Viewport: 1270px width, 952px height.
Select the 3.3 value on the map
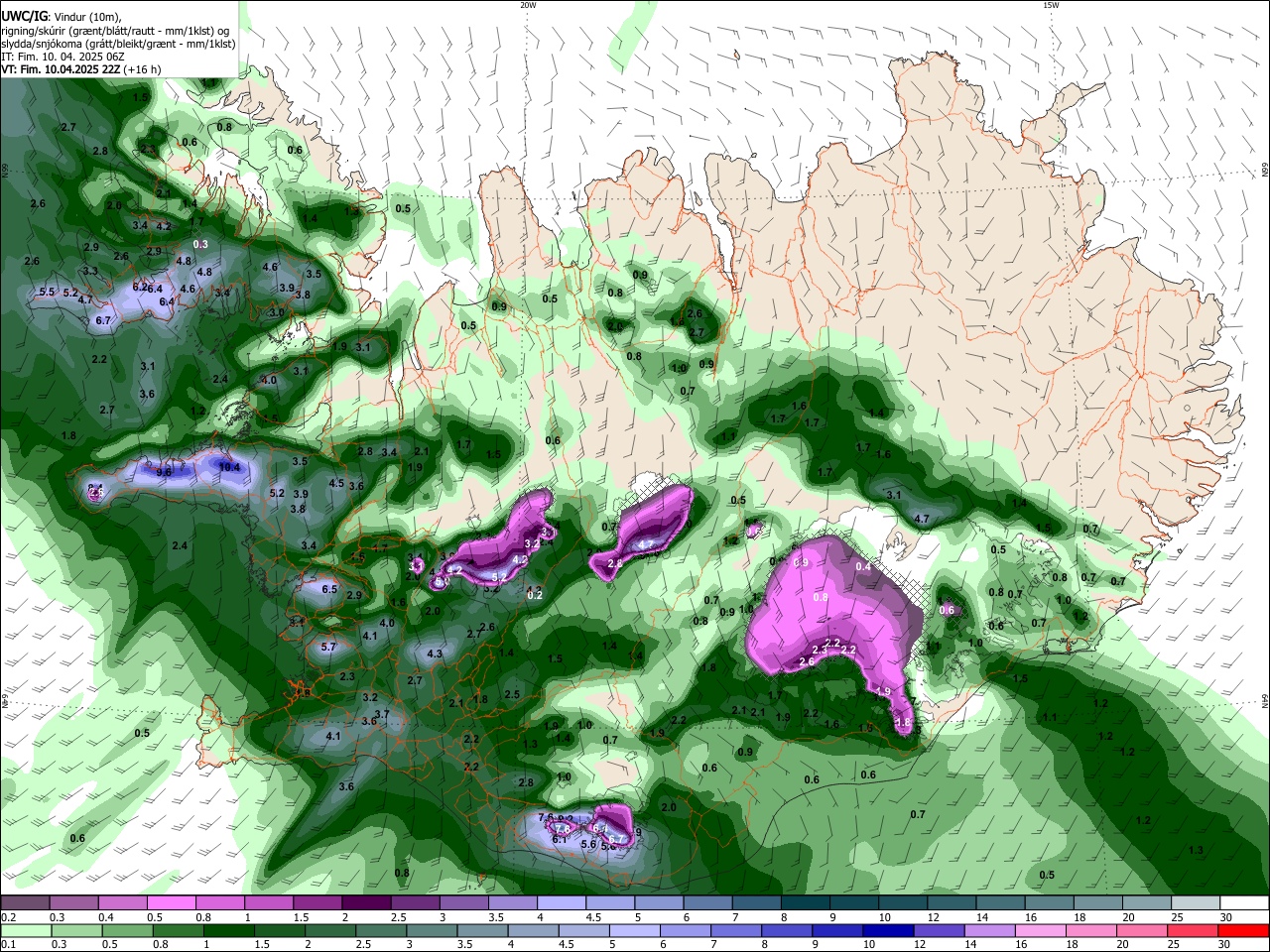[x=90, y=271]
